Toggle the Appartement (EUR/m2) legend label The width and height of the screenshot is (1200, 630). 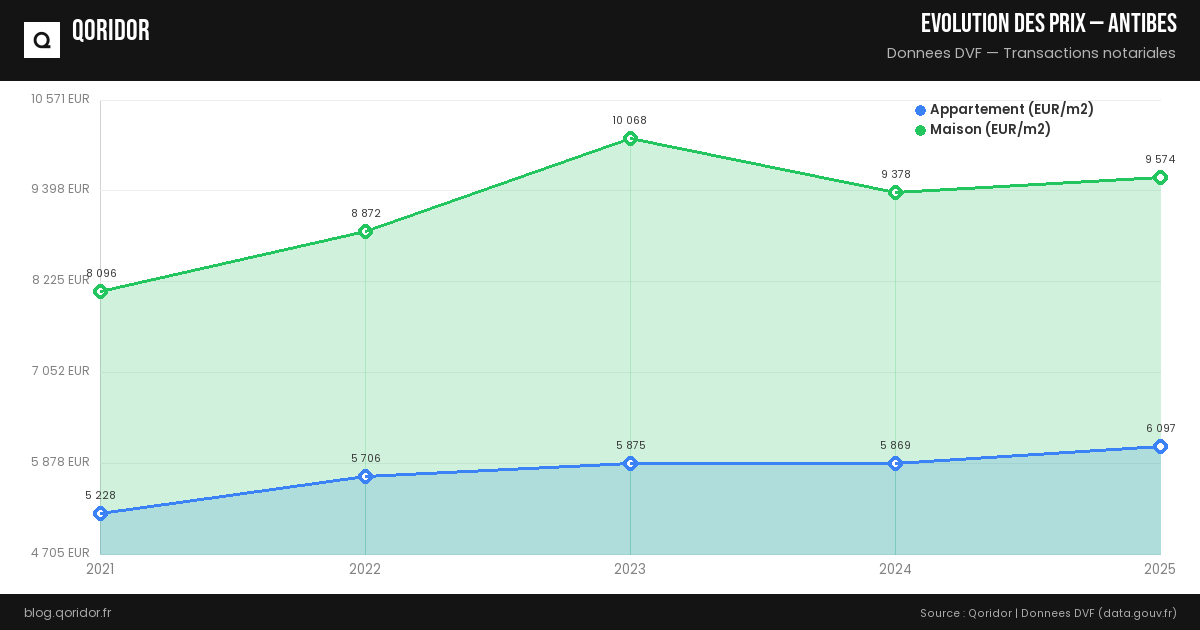pyautogui.click(x=1011, y=110)
